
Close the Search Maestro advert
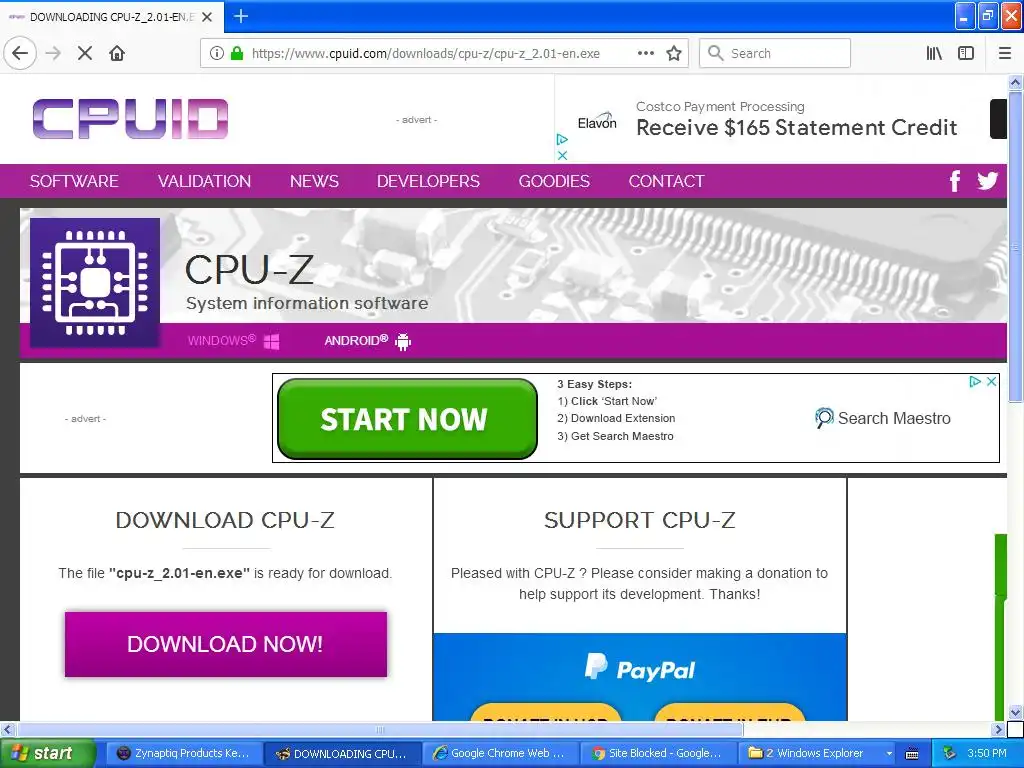pos(991,381)
